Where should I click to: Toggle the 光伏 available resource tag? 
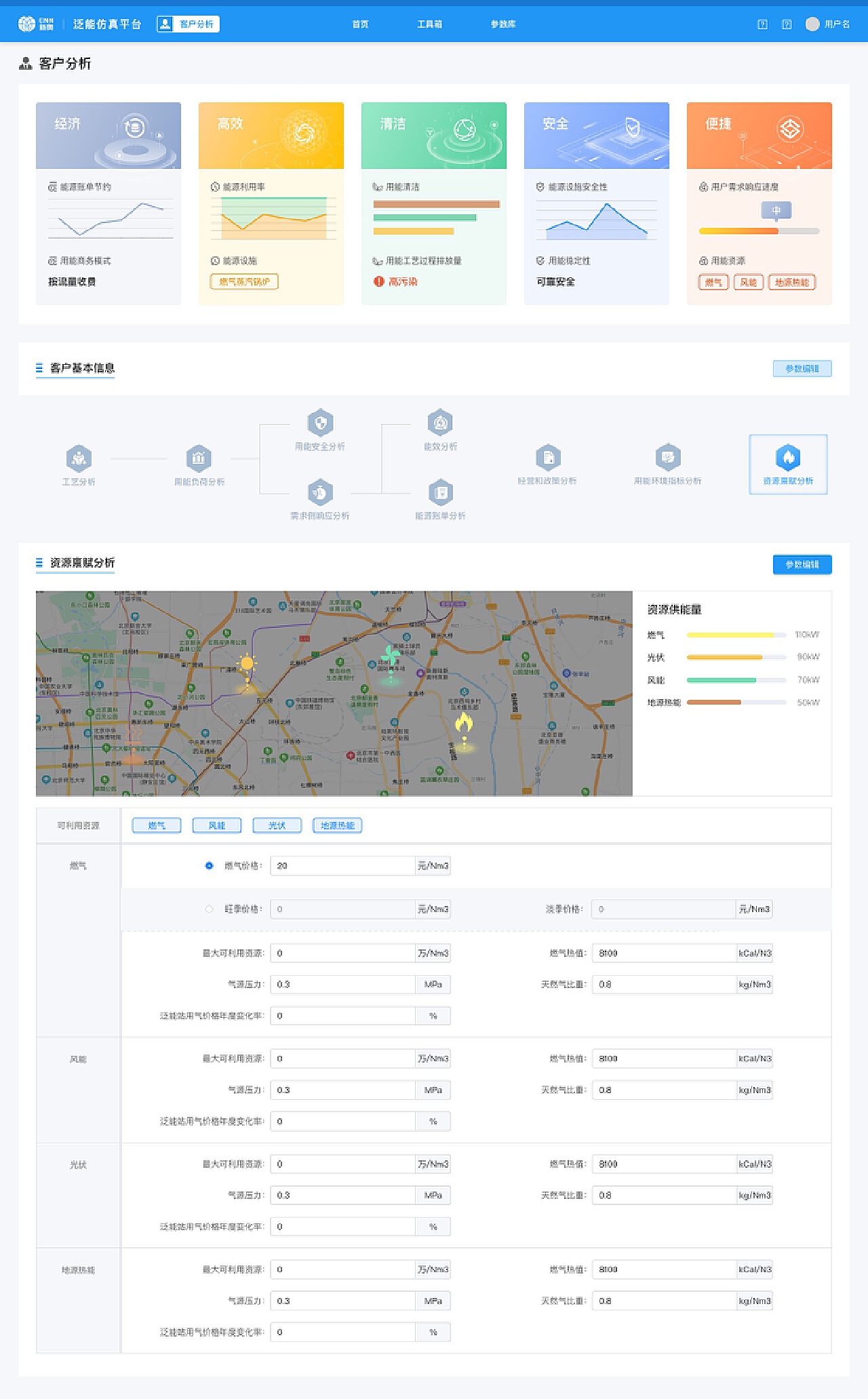tap(277, 825)
